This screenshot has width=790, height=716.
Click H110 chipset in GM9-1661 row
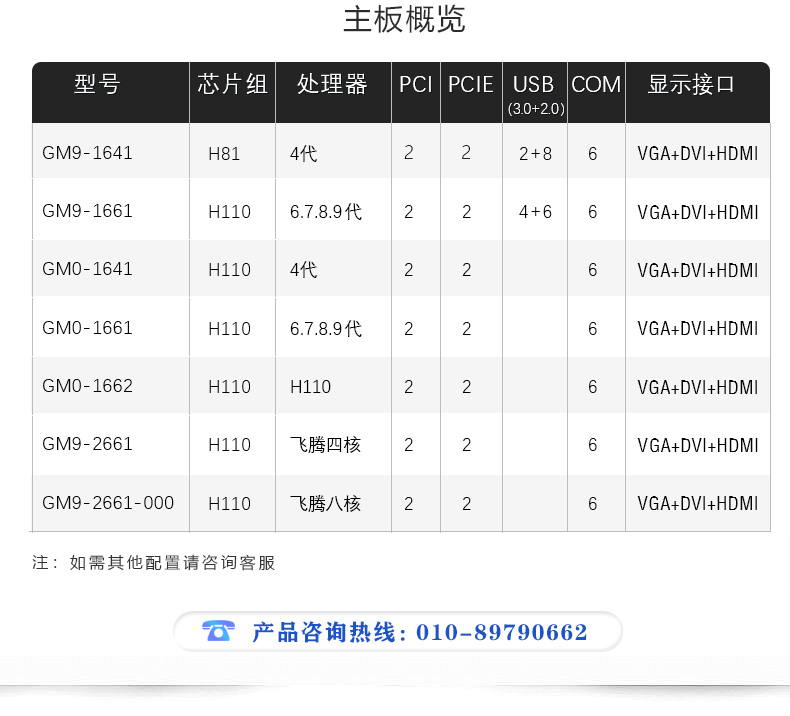229,212
